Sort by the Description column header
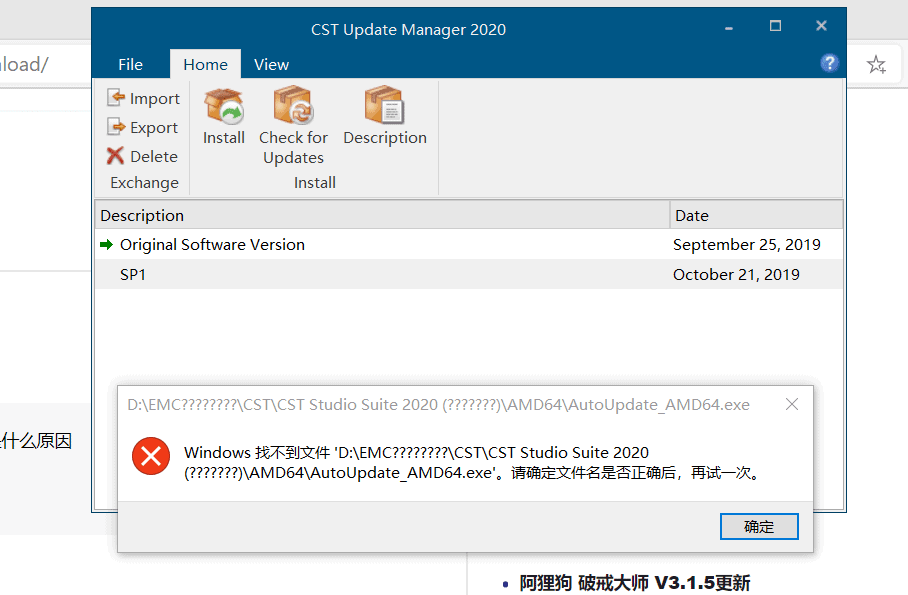 (x=382, y=215)
